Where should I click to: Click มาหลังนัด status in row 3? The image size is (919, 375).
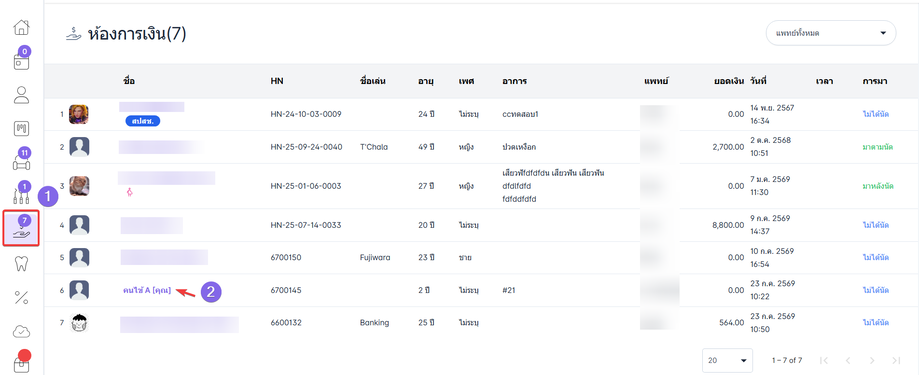point(878,186)
